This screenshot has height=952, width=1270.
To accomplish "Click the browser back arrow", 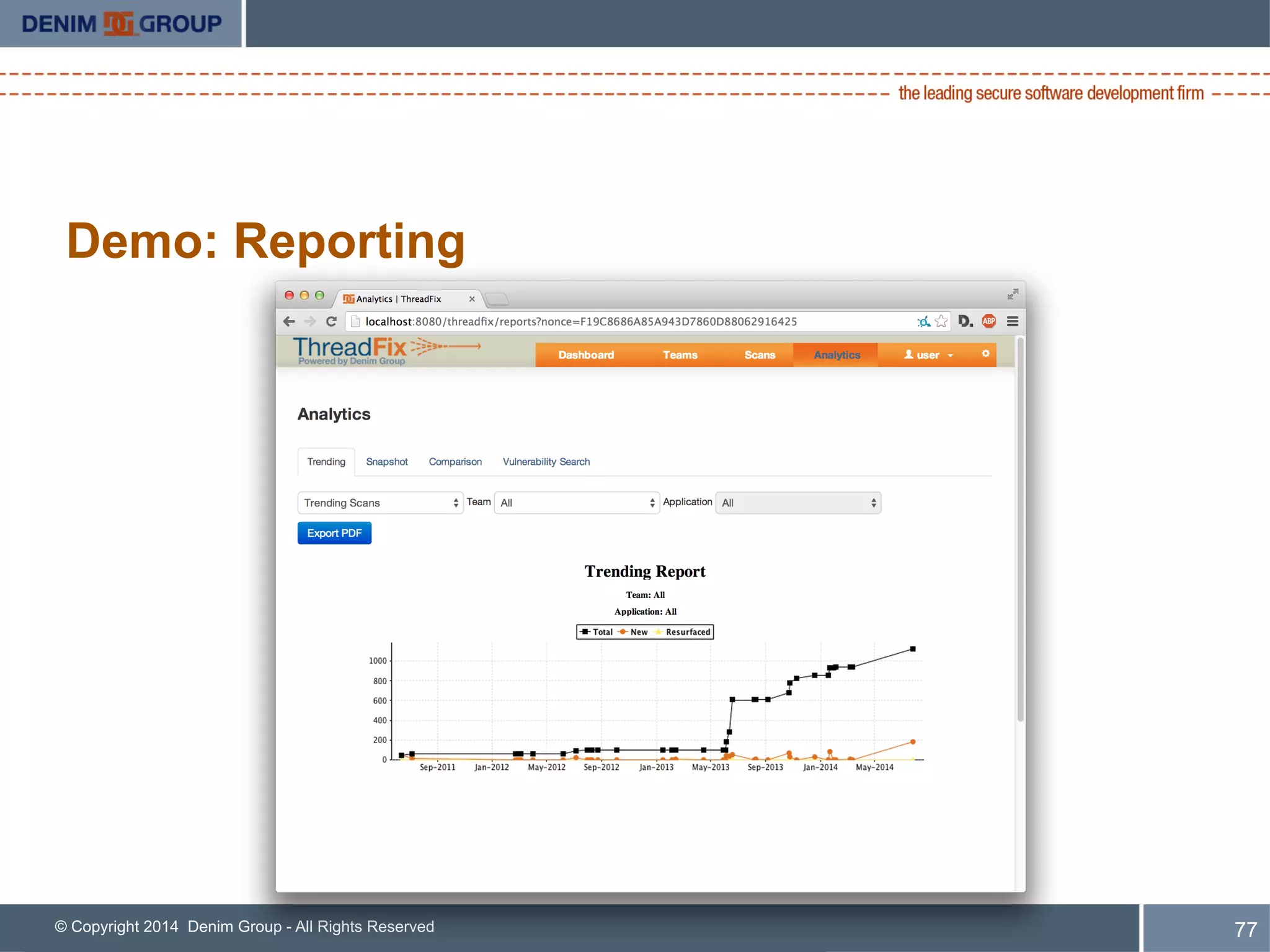I will [289, 321].
